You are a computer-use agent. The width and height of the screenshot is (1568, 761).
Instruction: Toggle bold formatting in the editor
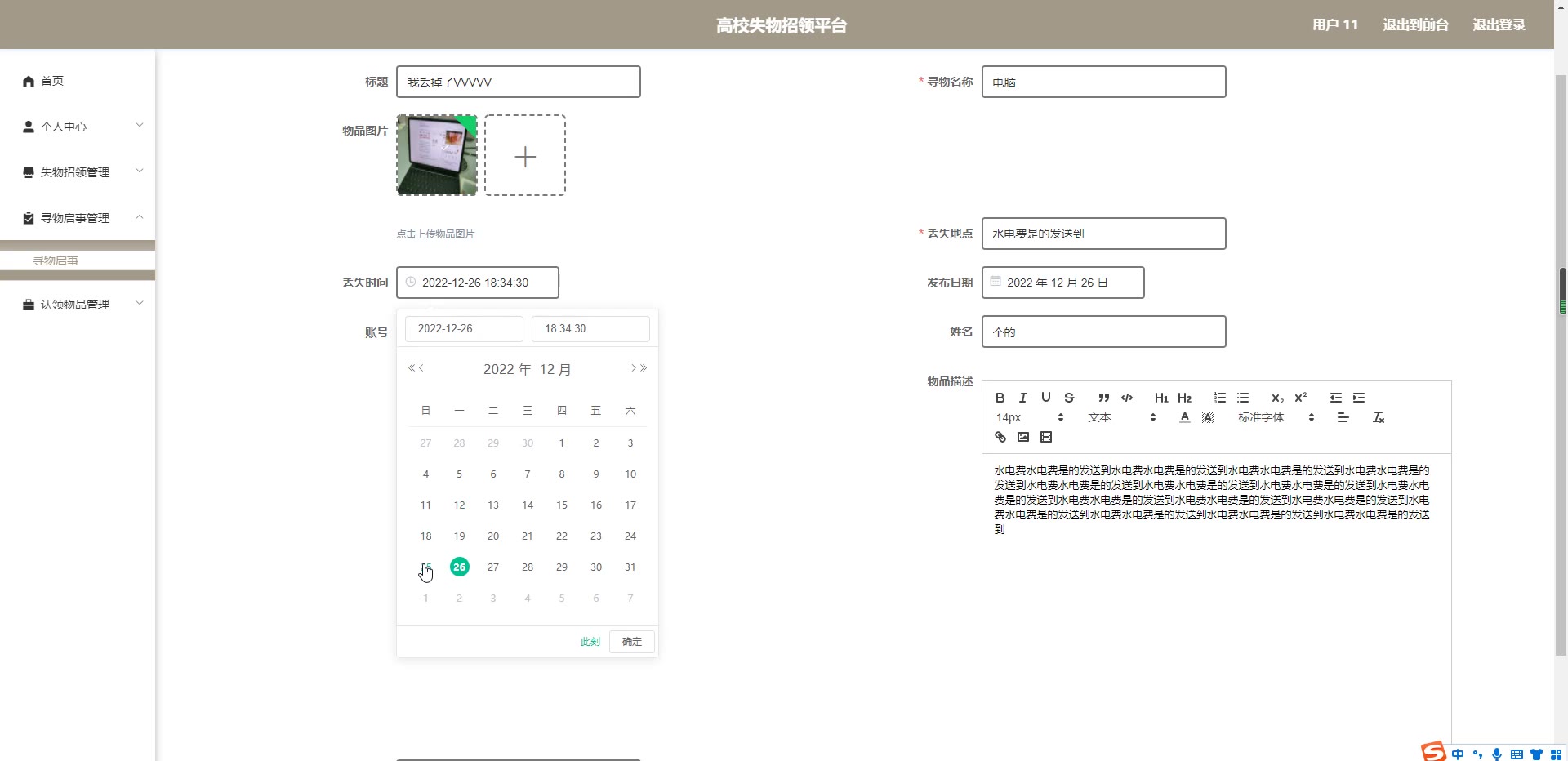pyautogui.click(x=1000, y=398)
